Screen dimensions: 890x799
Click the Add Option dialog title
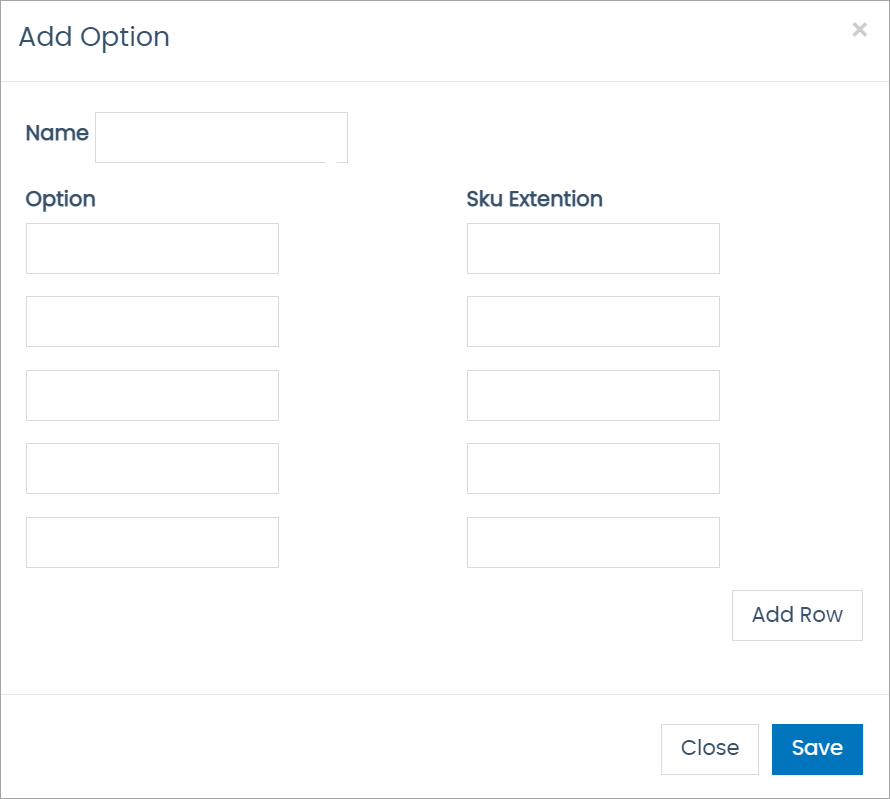[x=94, y=37]
